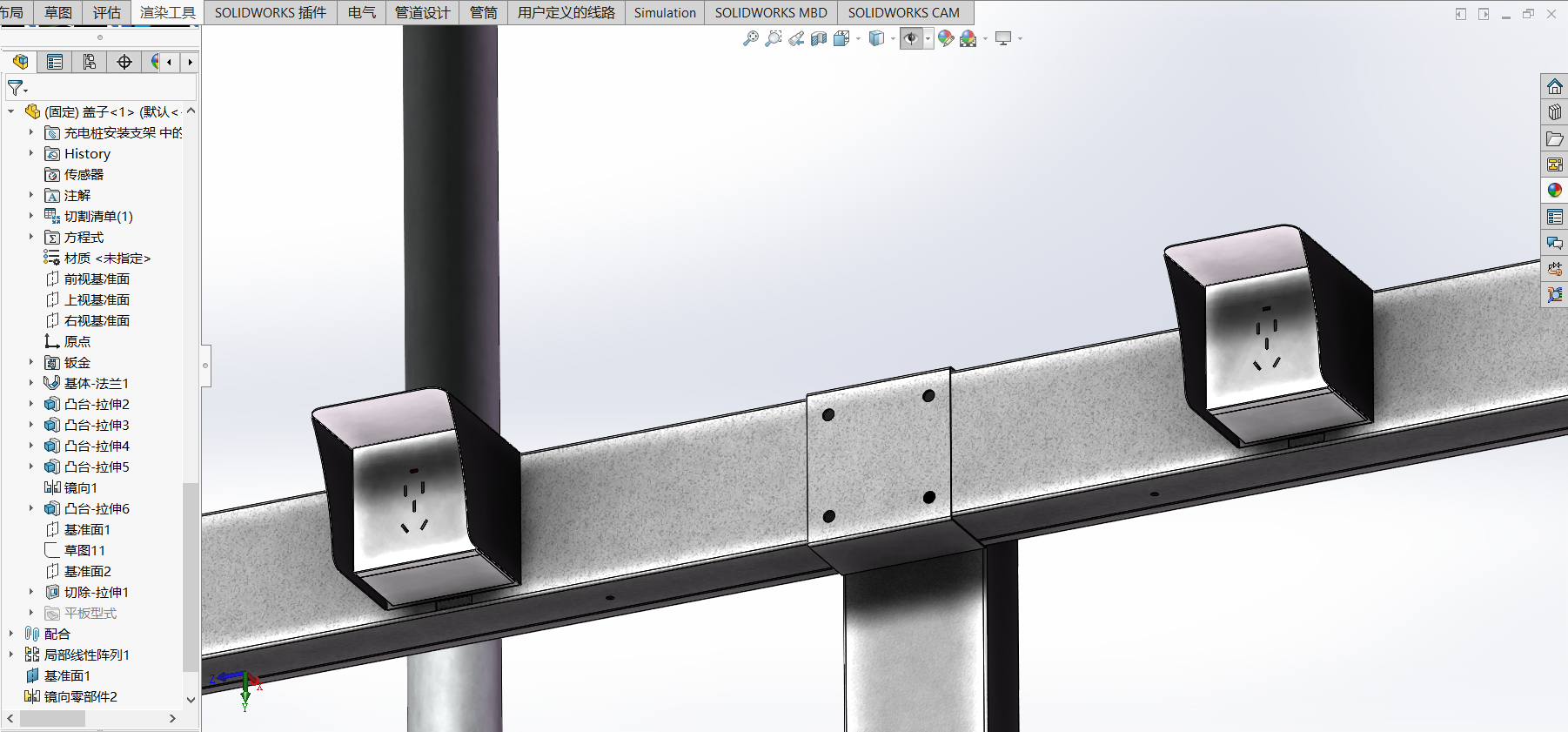
Task: Open the View Settings monitor icon
Action: pos(1003,38)
